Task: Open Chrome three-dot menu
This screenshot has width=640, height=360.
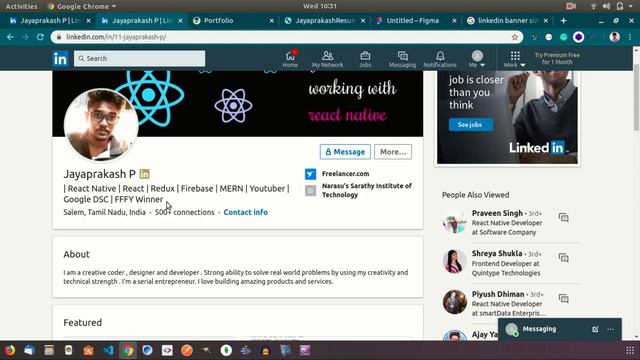Action: pyautogui.click(x=630, y=37)
